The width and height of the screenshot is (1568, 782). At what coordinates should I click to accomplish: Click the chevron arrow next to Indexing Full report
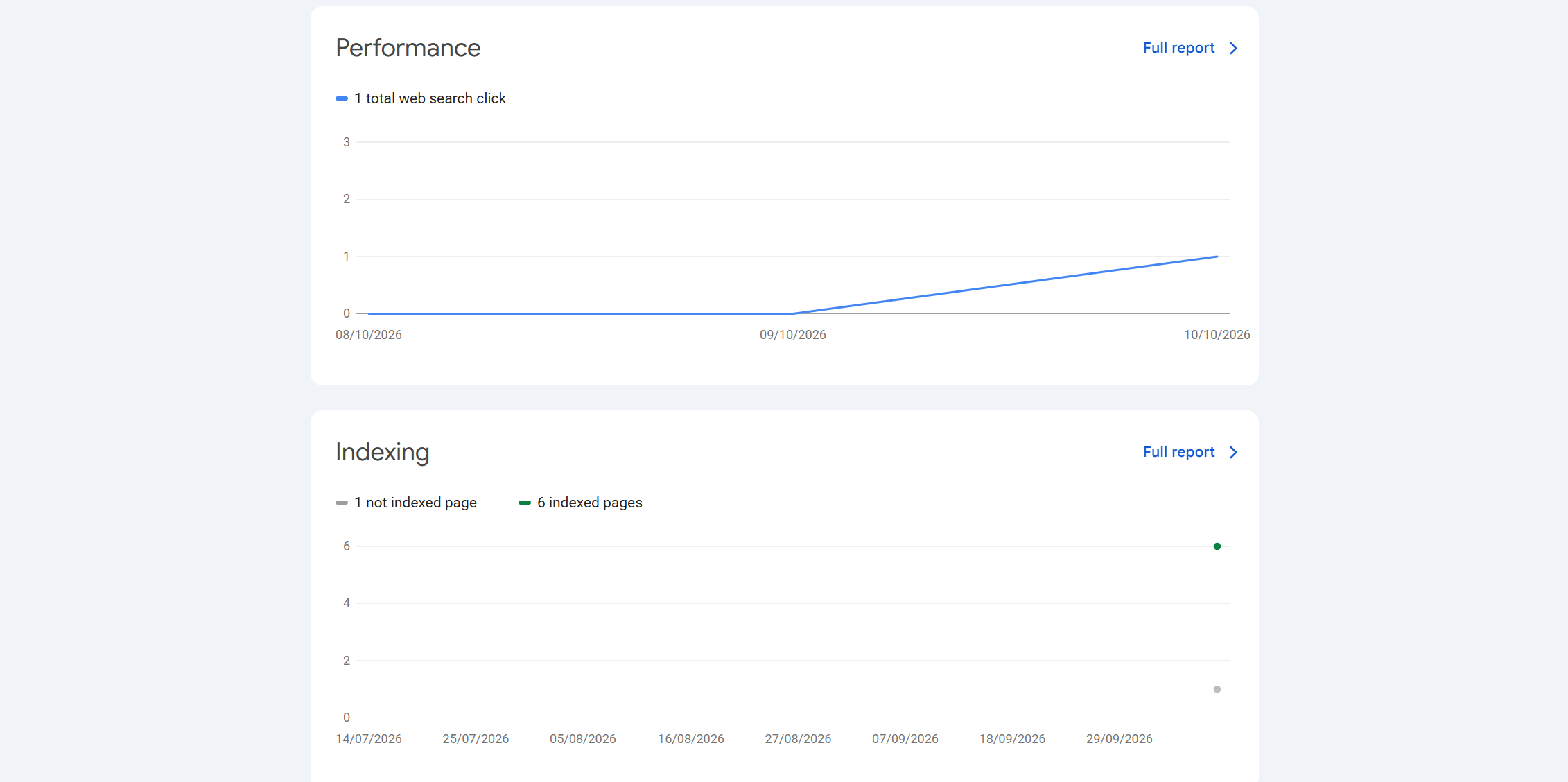click(1233, 452)
